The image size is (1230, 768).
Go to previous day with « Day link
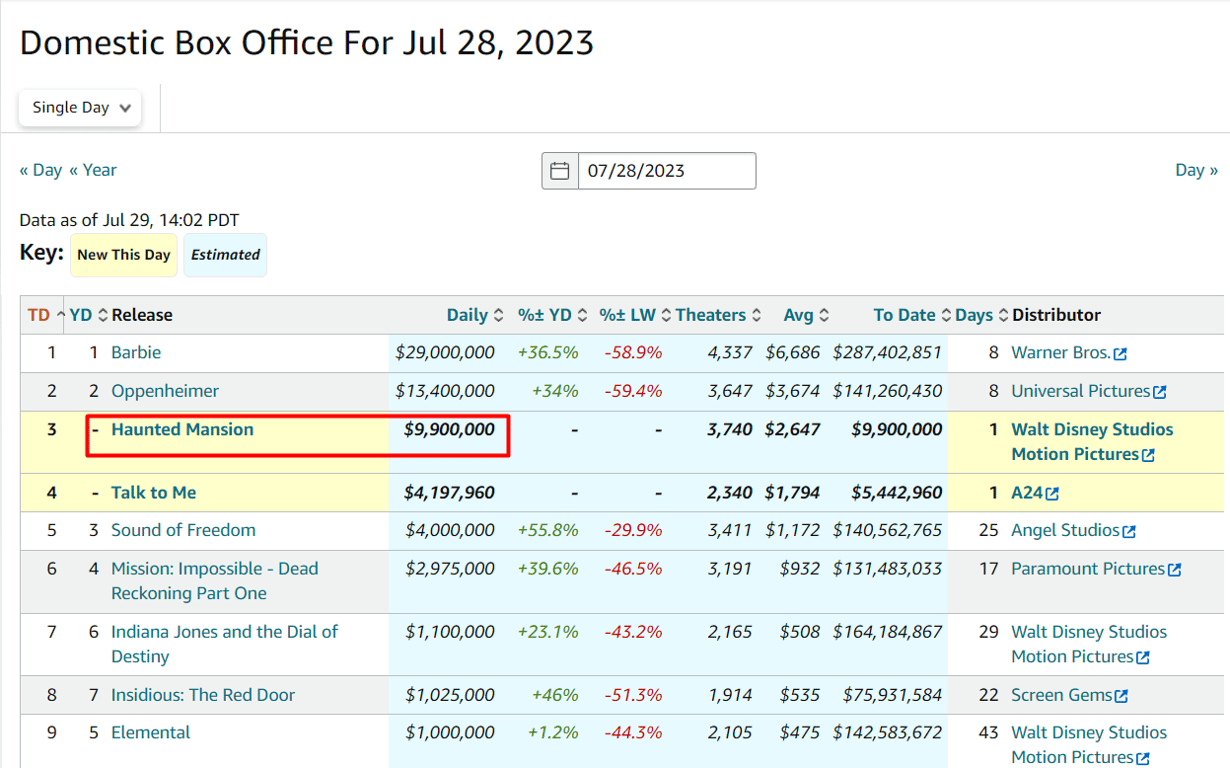(x=41, y=170)
